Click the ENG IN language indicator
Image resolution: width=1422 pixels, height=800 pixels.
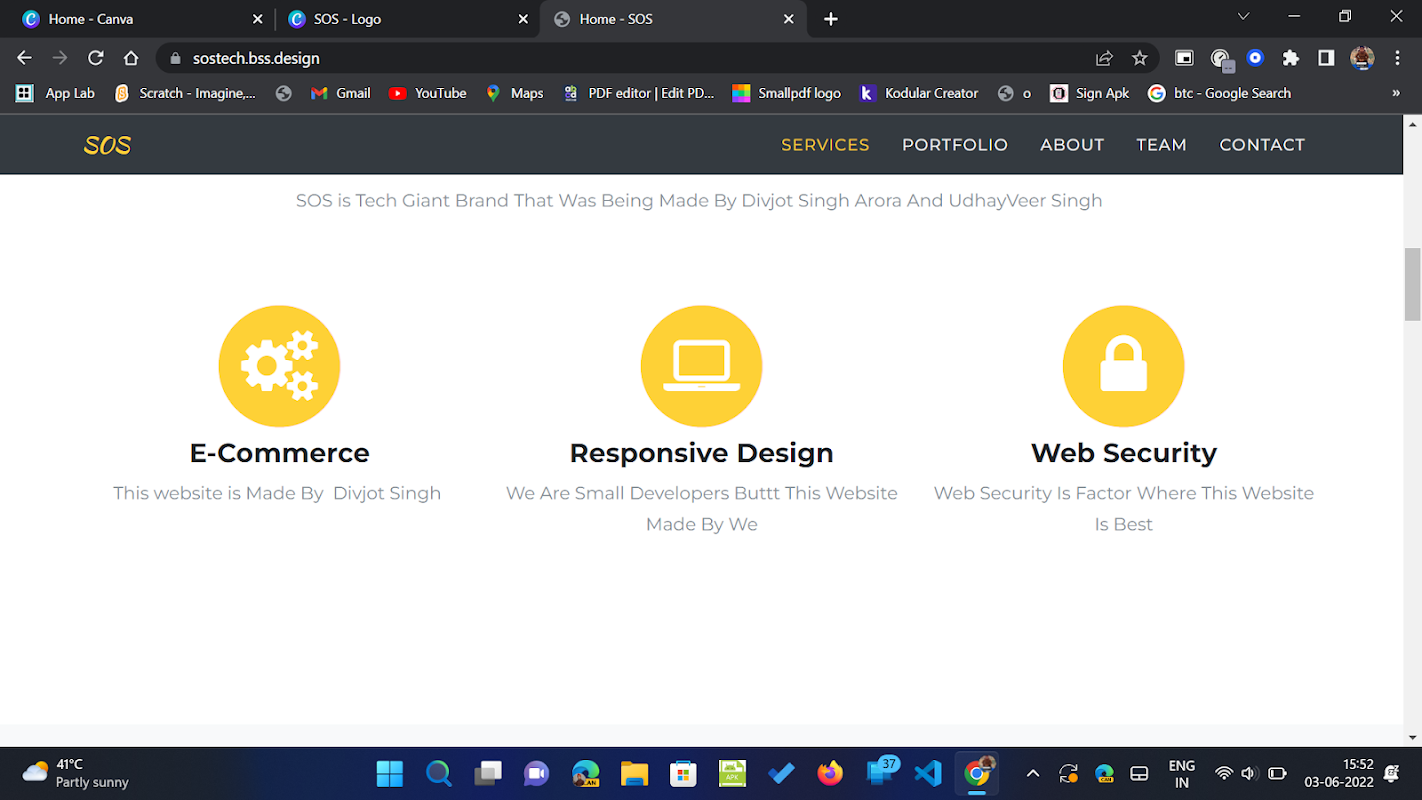1182,773
